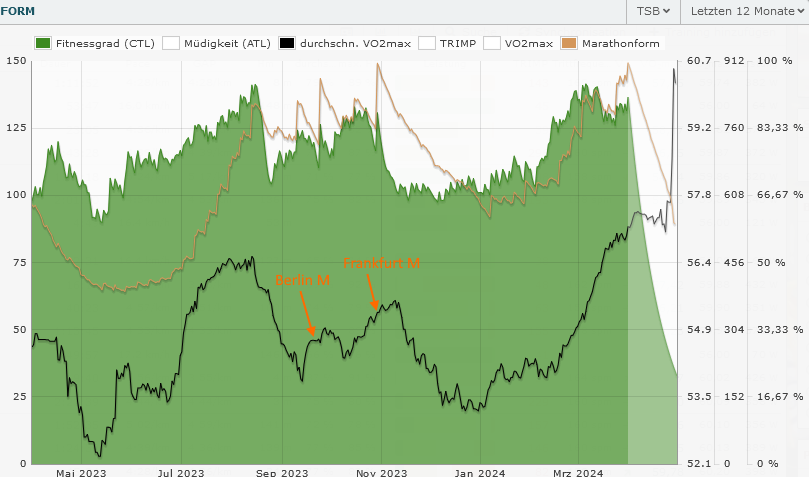Click the black box beside durchschn. VO2max
Viewport: 809px width, 477px height.
pyautogui.click(x=287, y=44)
